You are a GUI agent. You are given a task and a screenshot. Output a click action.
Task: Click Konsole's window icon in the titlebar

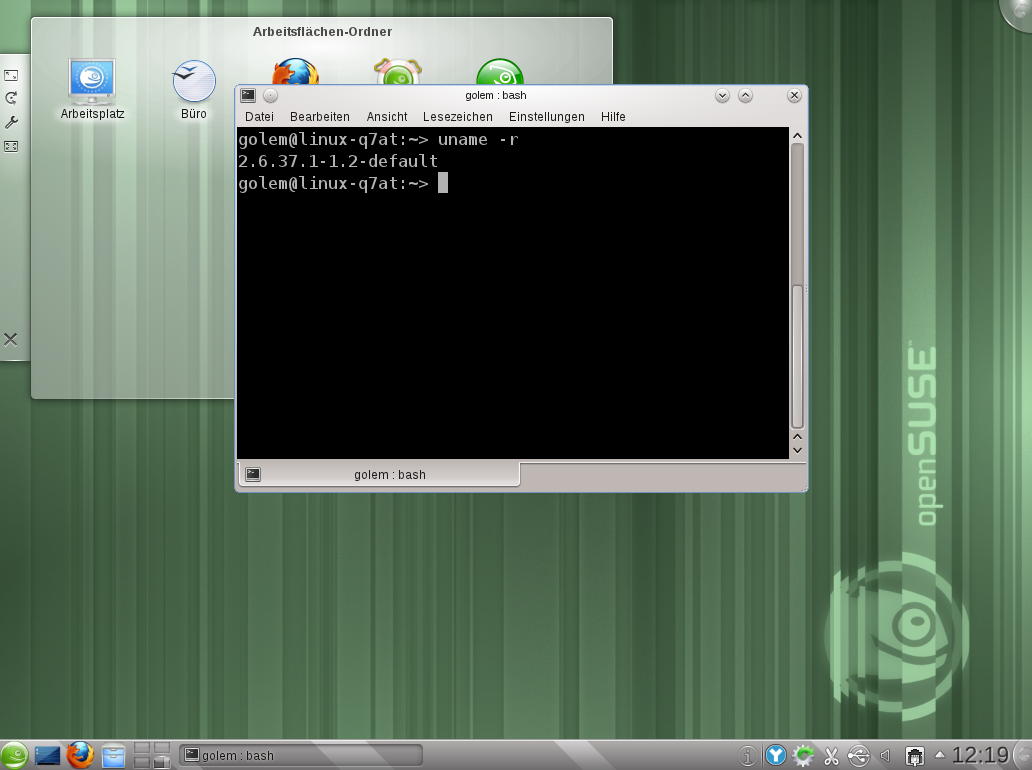pos(246,95)
